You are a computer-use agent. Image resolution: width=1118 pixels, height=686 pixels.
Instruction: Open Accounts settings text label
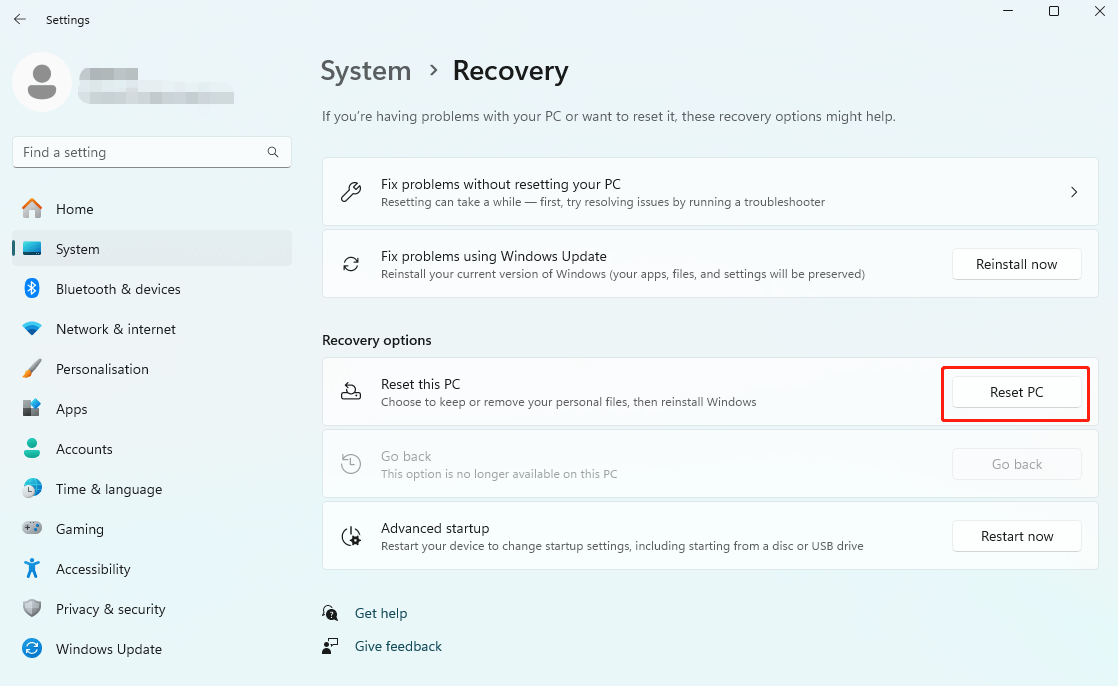84,449
